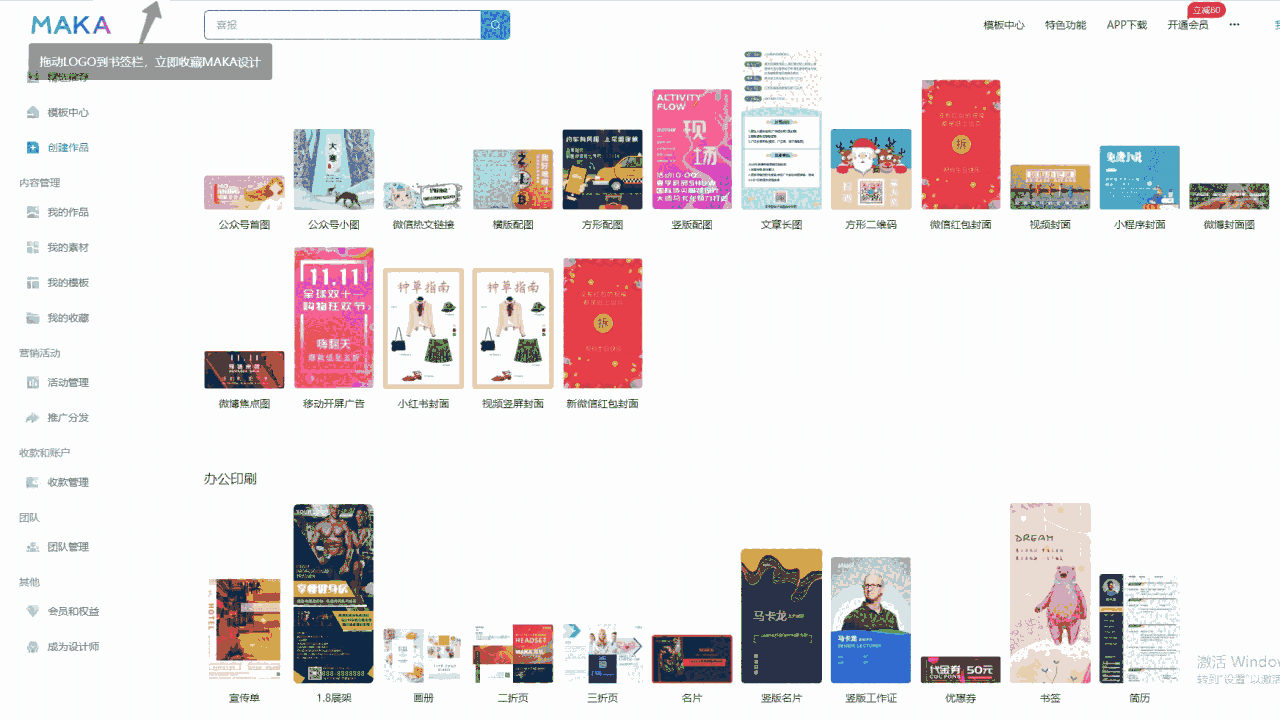Open 模板中心 icon in the sidebar
This screenshot has width=1280, height=720.
coord(33,112)
